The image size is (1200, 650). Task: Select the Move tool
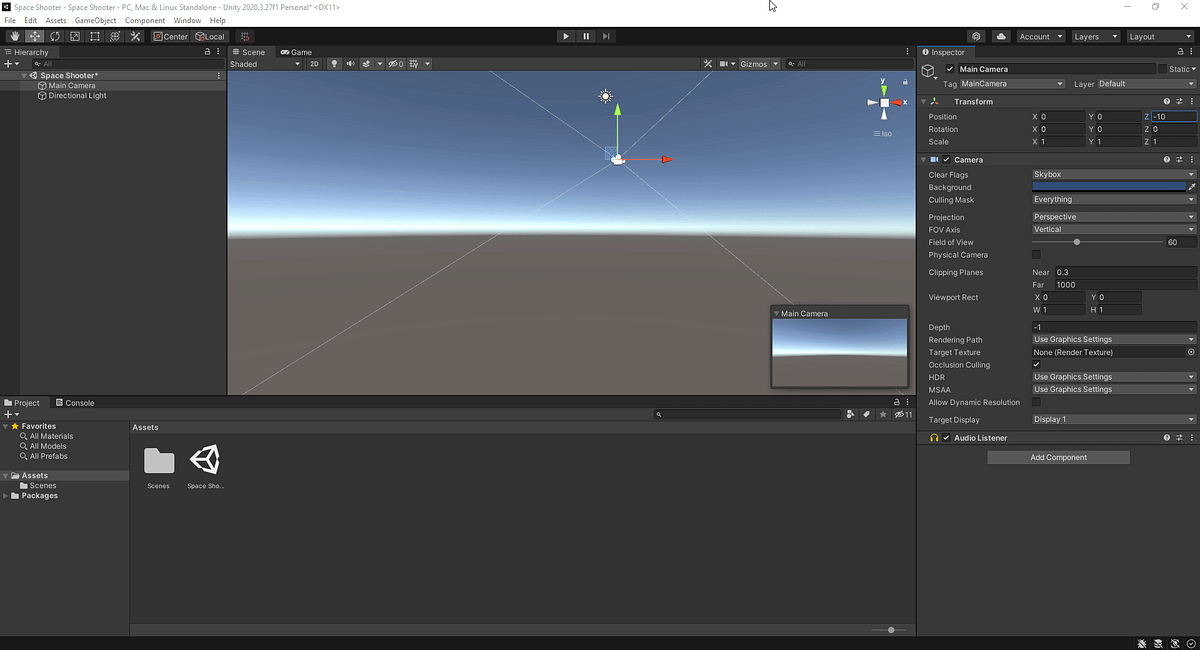(34, 35)
